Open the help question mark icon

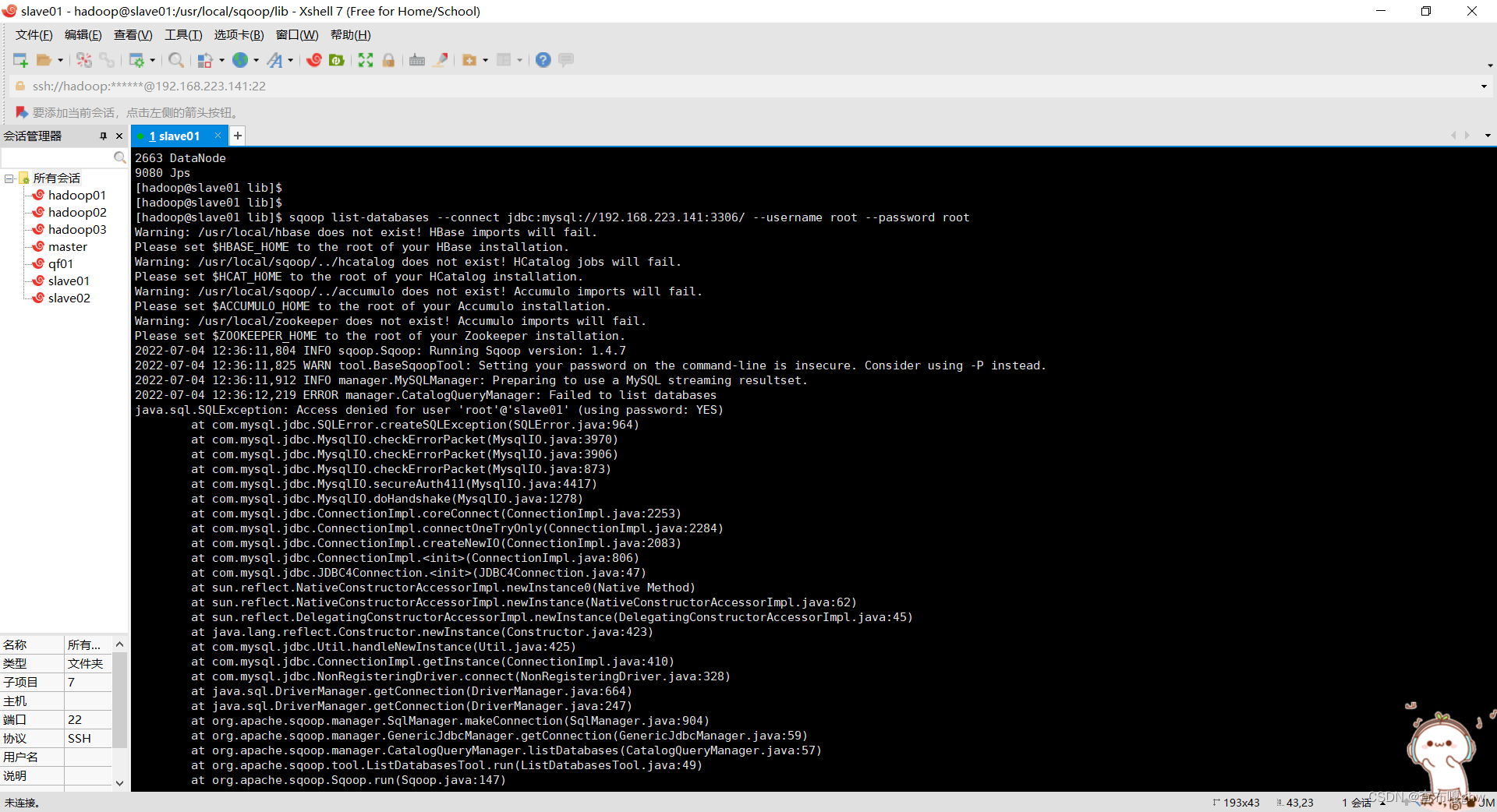point(543,60)
